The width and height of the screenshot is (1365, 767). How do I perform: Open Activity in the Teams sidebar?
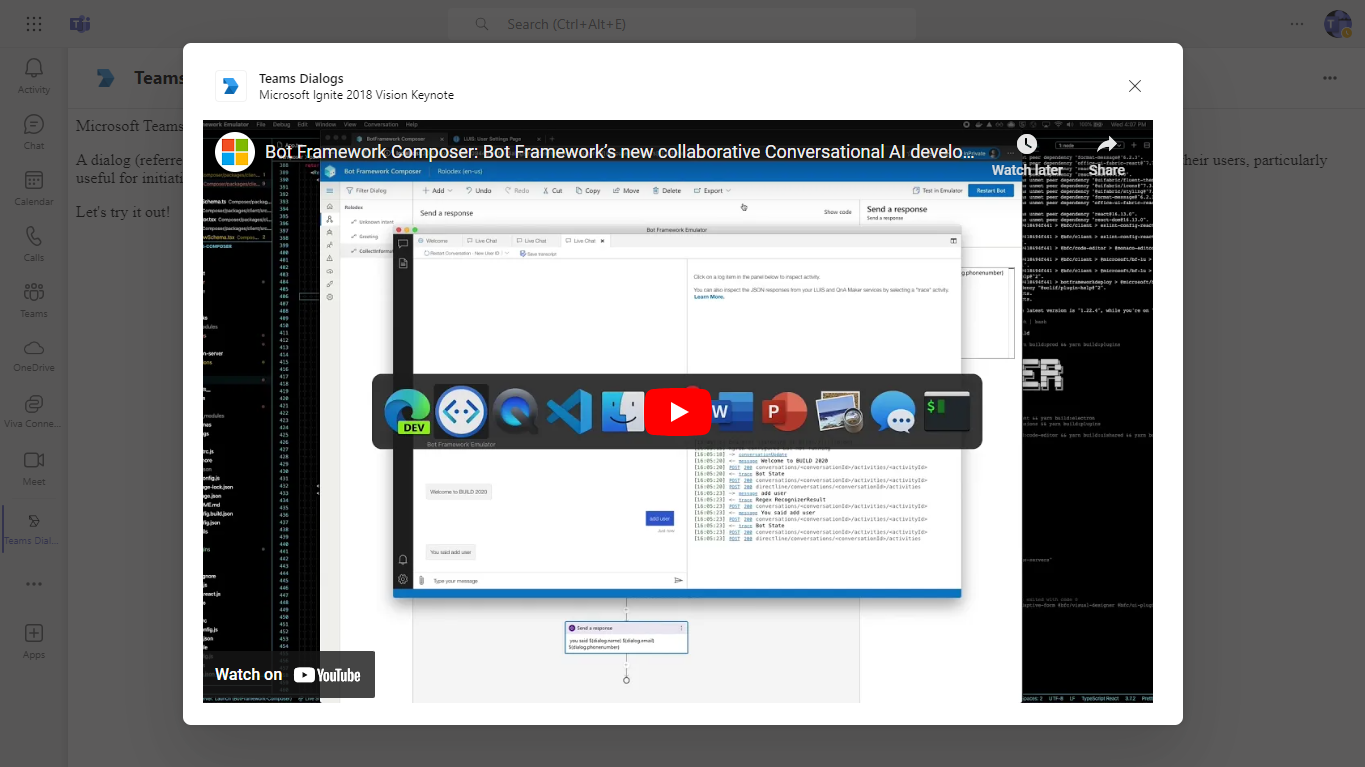click(x=34, y=76)
